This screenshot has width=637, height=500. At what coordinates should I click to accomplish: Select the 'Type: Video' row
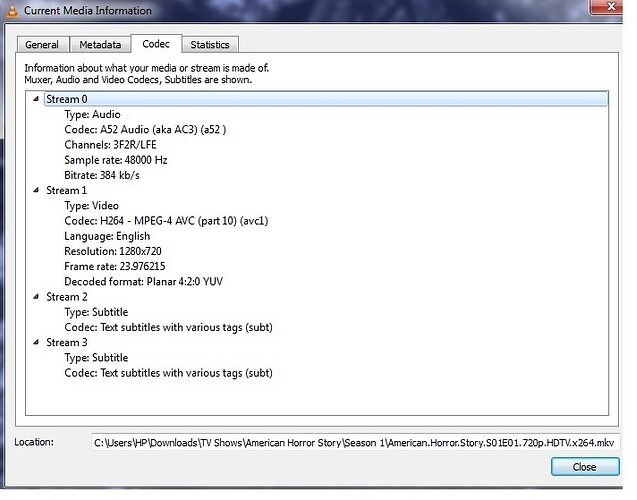(x=91, y=206)
